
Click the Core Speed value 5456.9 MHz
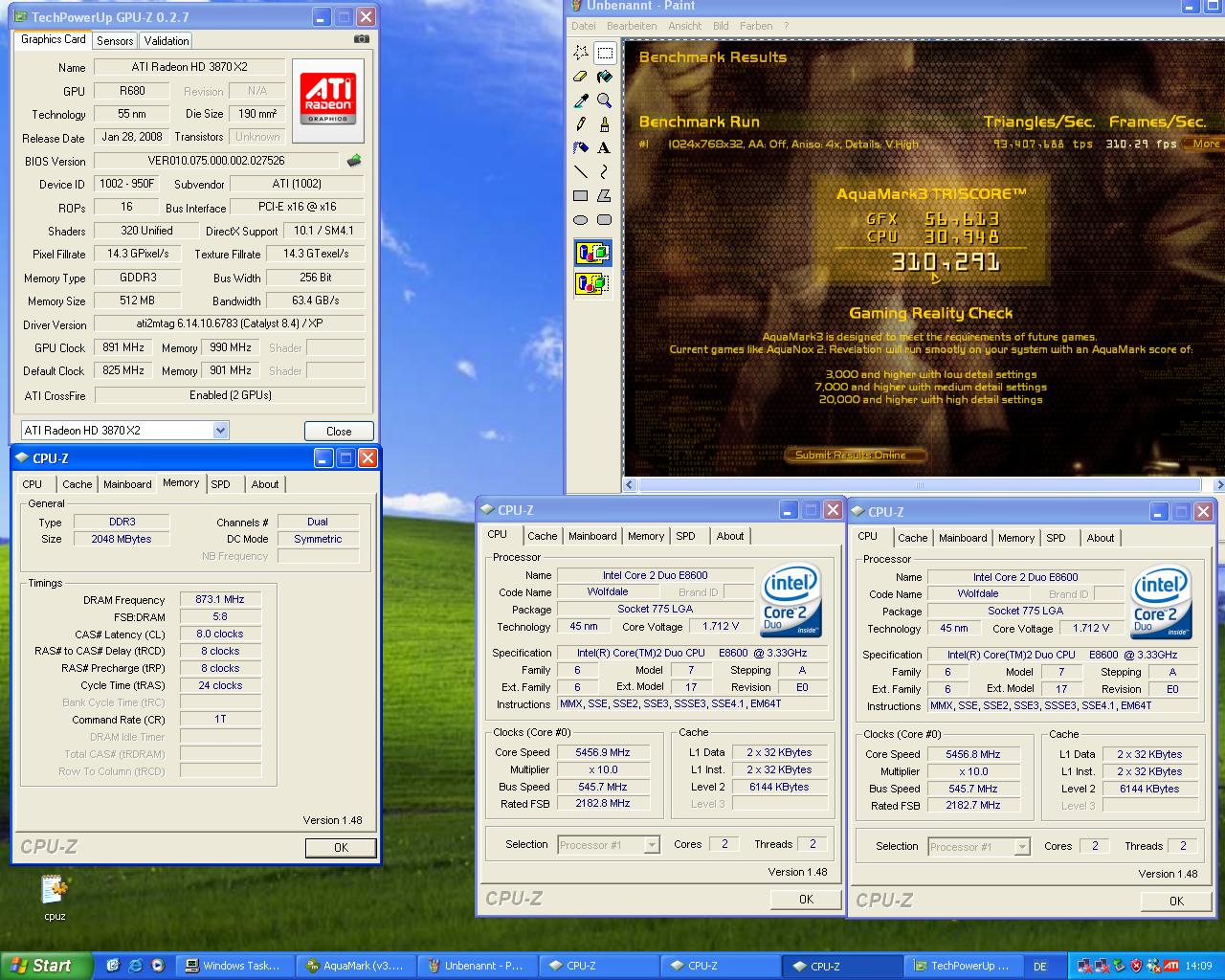[603, 753]
